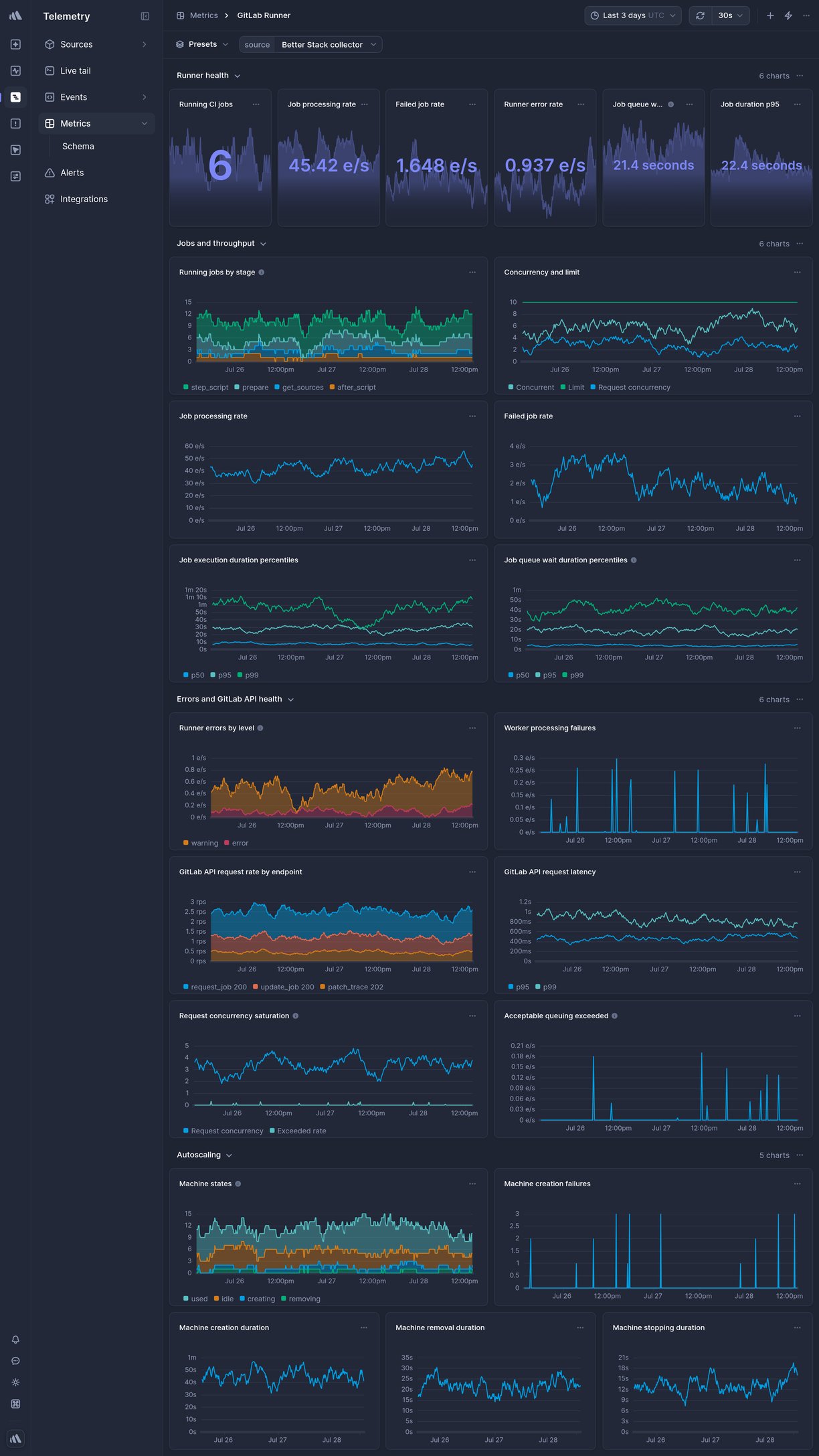Toggle the Limit legend series
Image resolution: width=819 pixels, height=1456 pixels.
tap(573, 388)
